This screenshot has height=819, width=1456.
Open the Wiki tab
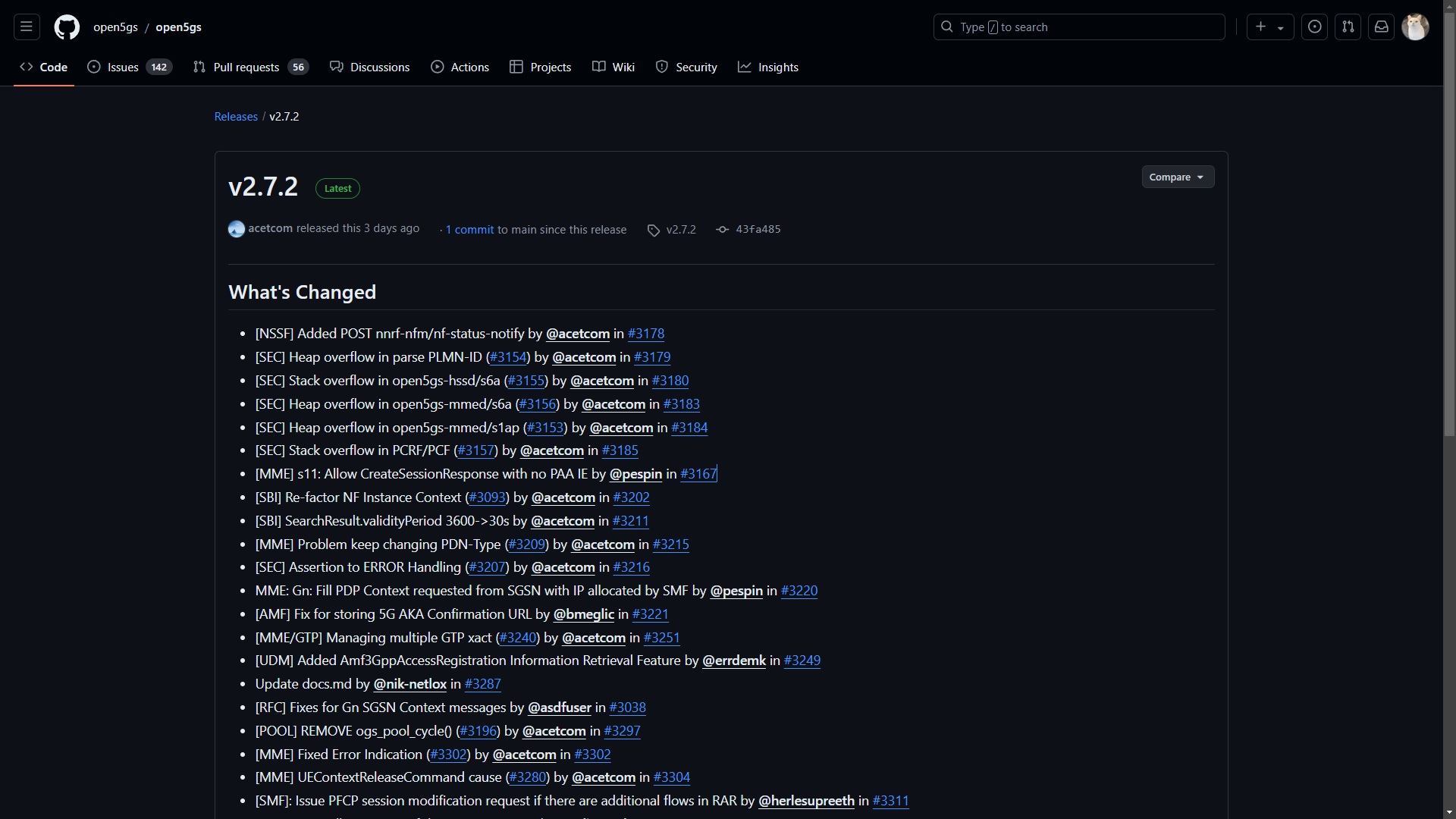(x=613, y=67)
